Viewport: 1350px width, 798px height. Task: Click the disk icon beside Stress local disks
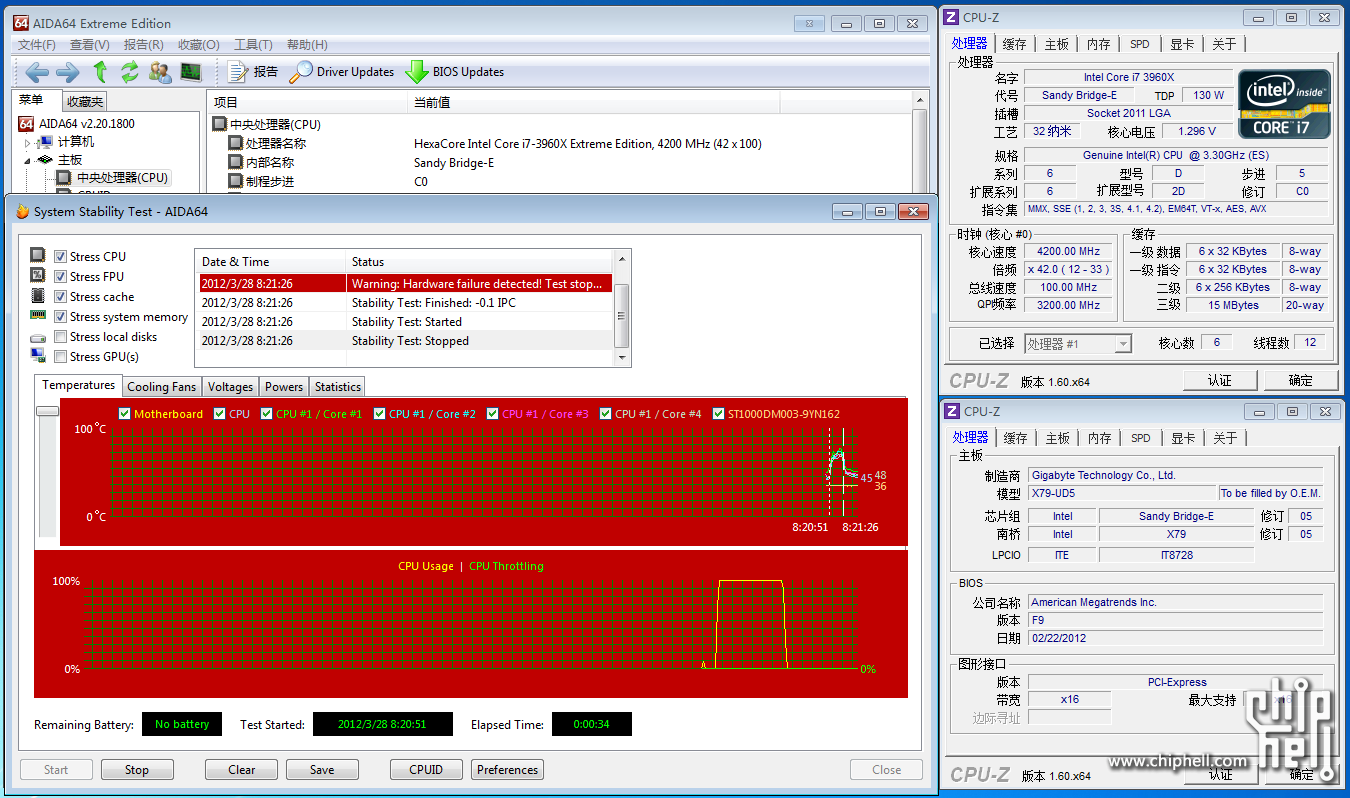pos(38,337)
